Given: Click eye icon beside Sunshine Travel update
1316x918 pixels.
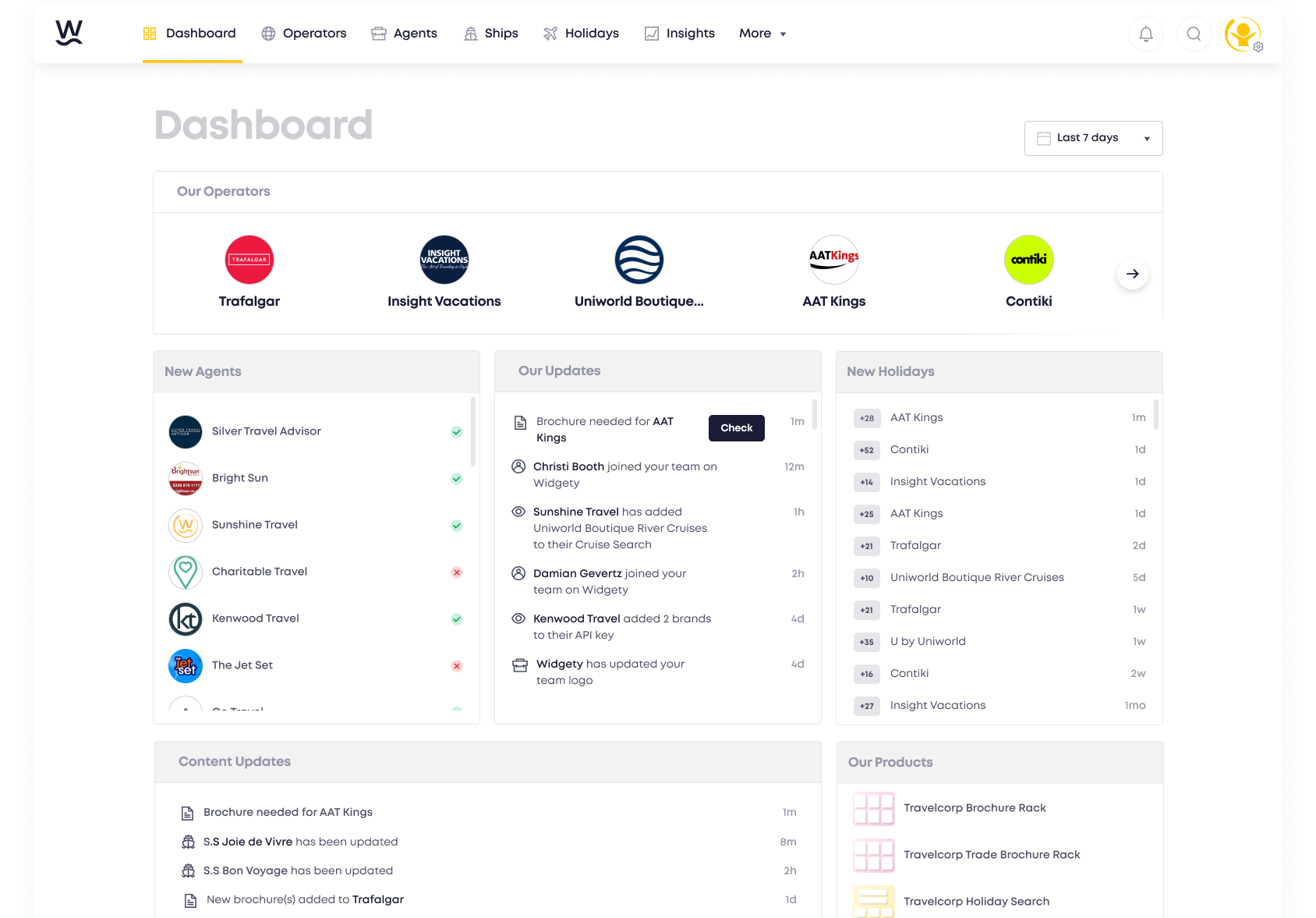Looking at the screenshot, I should coord(518,512).
